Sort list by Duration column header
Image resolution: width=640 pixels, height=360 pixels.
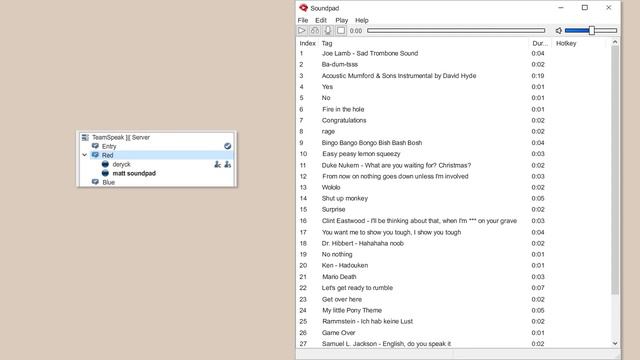coord(540,43)
